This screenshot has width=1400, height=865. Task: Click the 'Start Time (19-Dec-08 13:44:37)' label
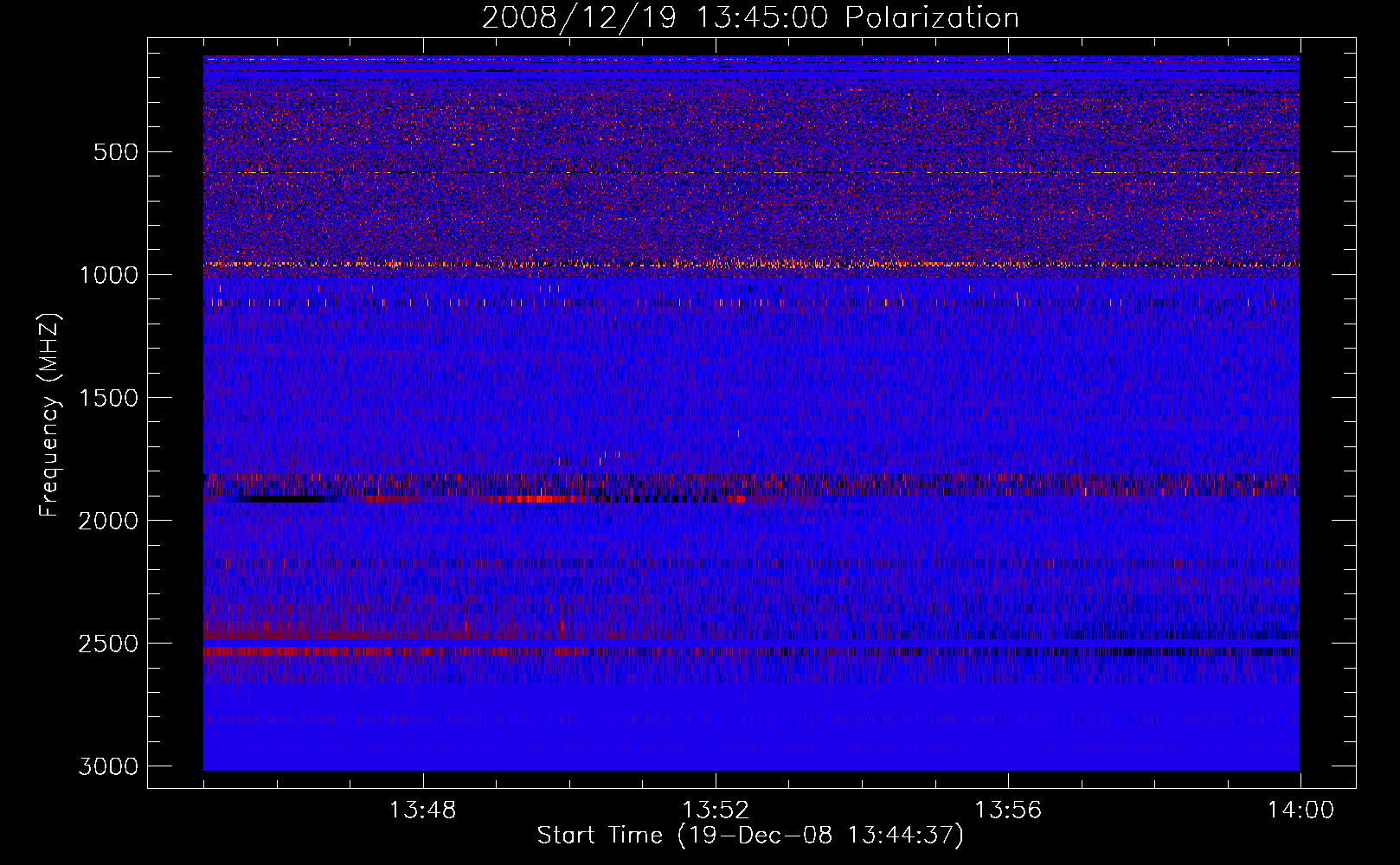pos(750,836)
